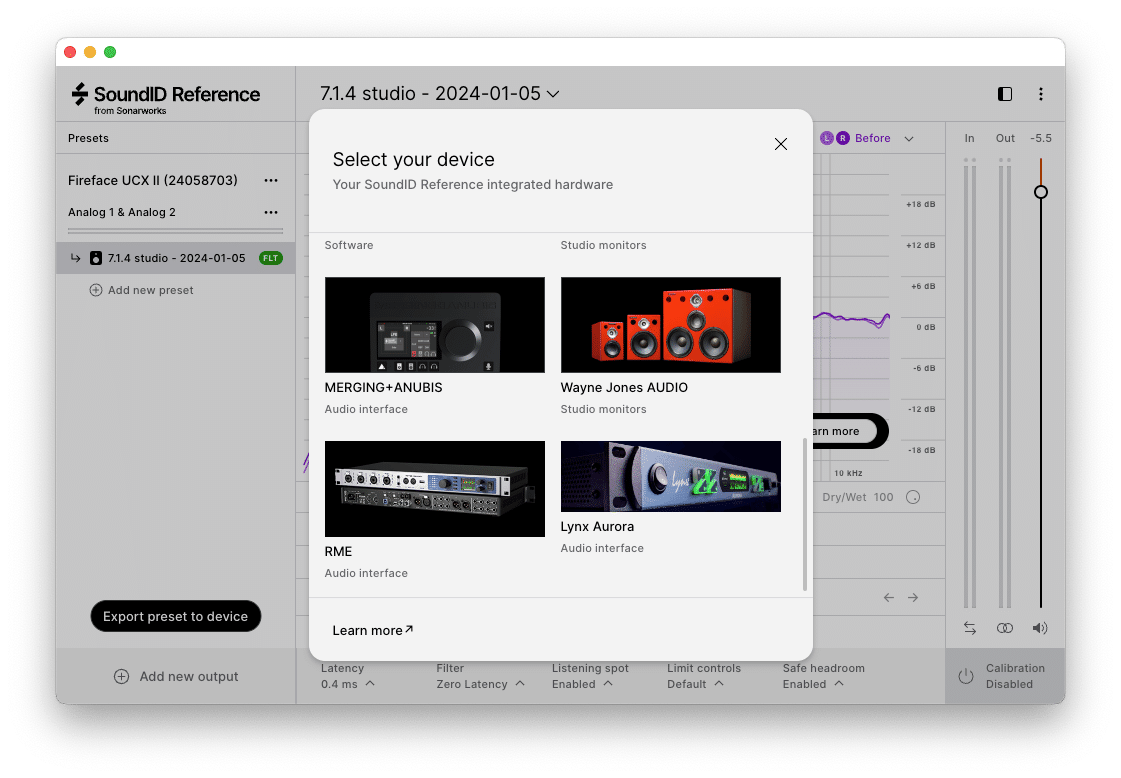
Task: Open Fireface UCX II options menu
Action: (x=271, y=180)
